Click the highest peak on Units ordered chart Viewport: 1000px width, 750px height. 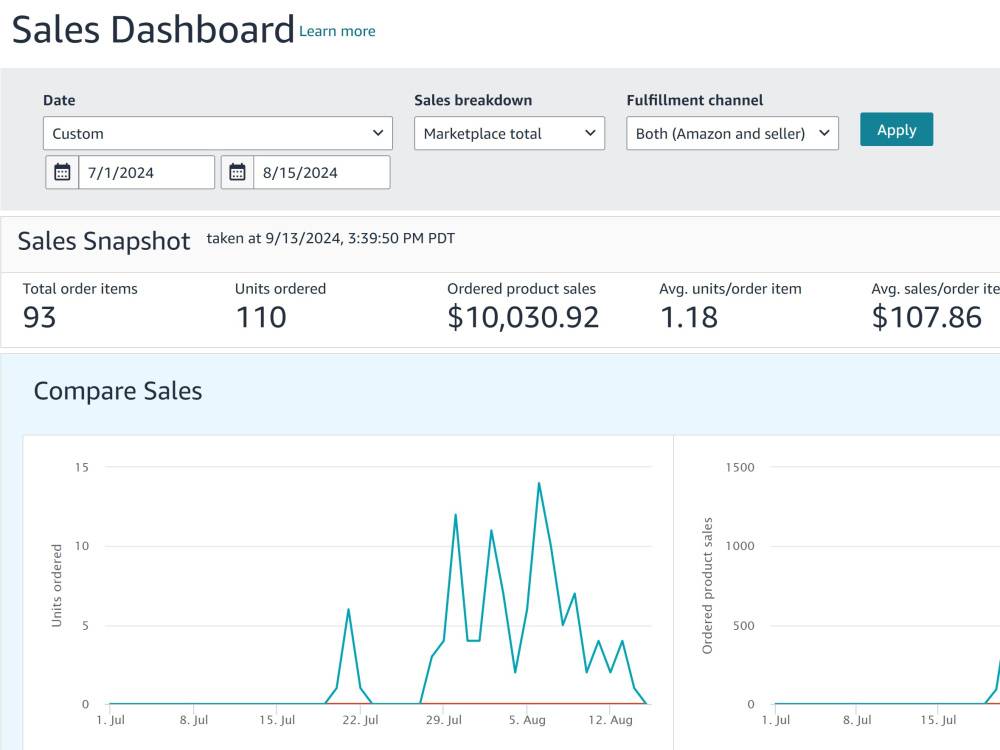539,483
